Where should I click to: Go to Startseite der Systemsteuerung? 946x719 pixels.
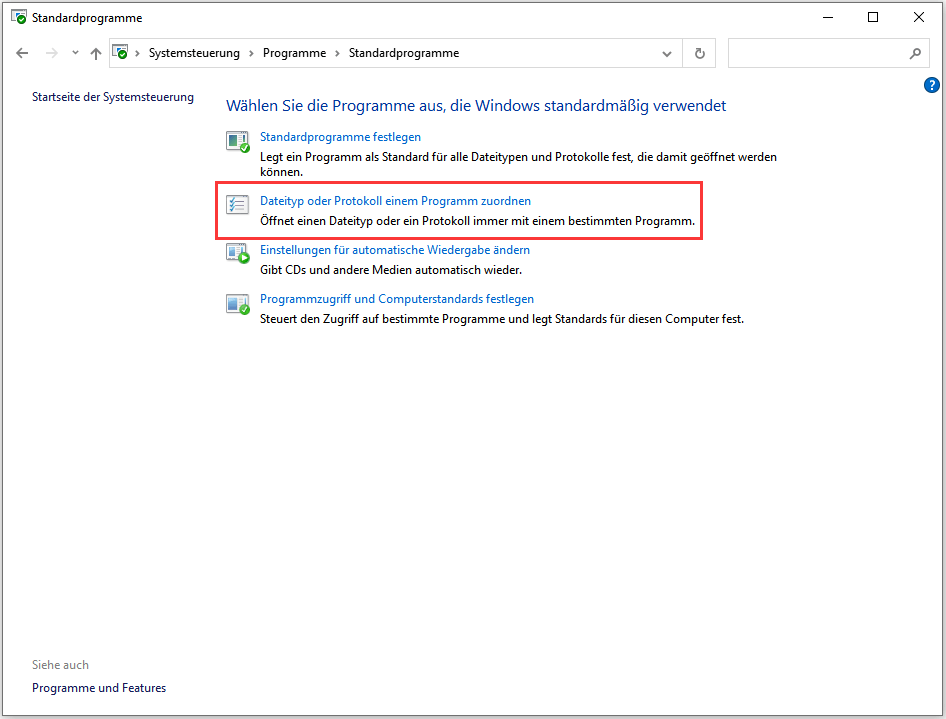click(112, 97)
